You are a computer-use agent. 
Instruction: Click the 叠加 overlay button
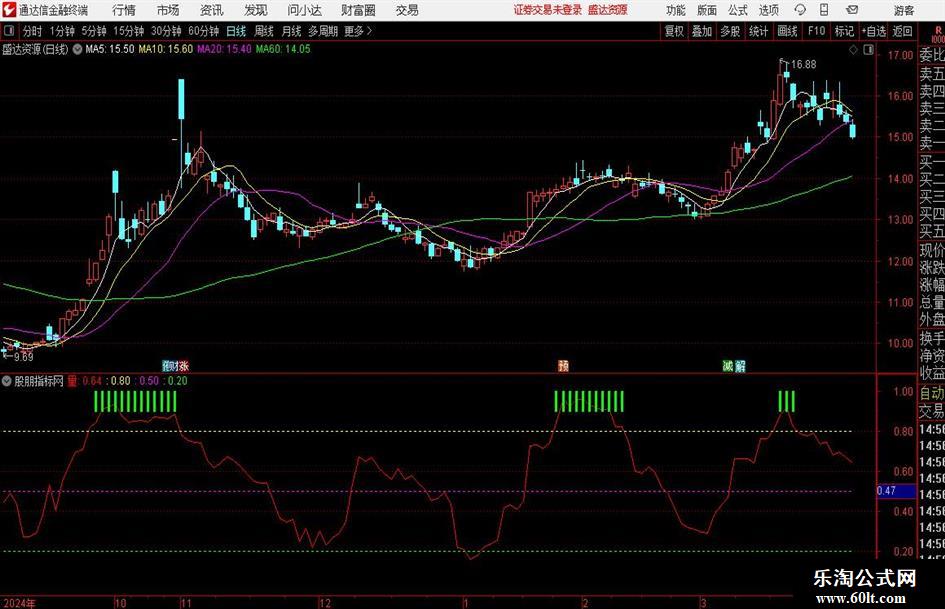tap(702, 31)
